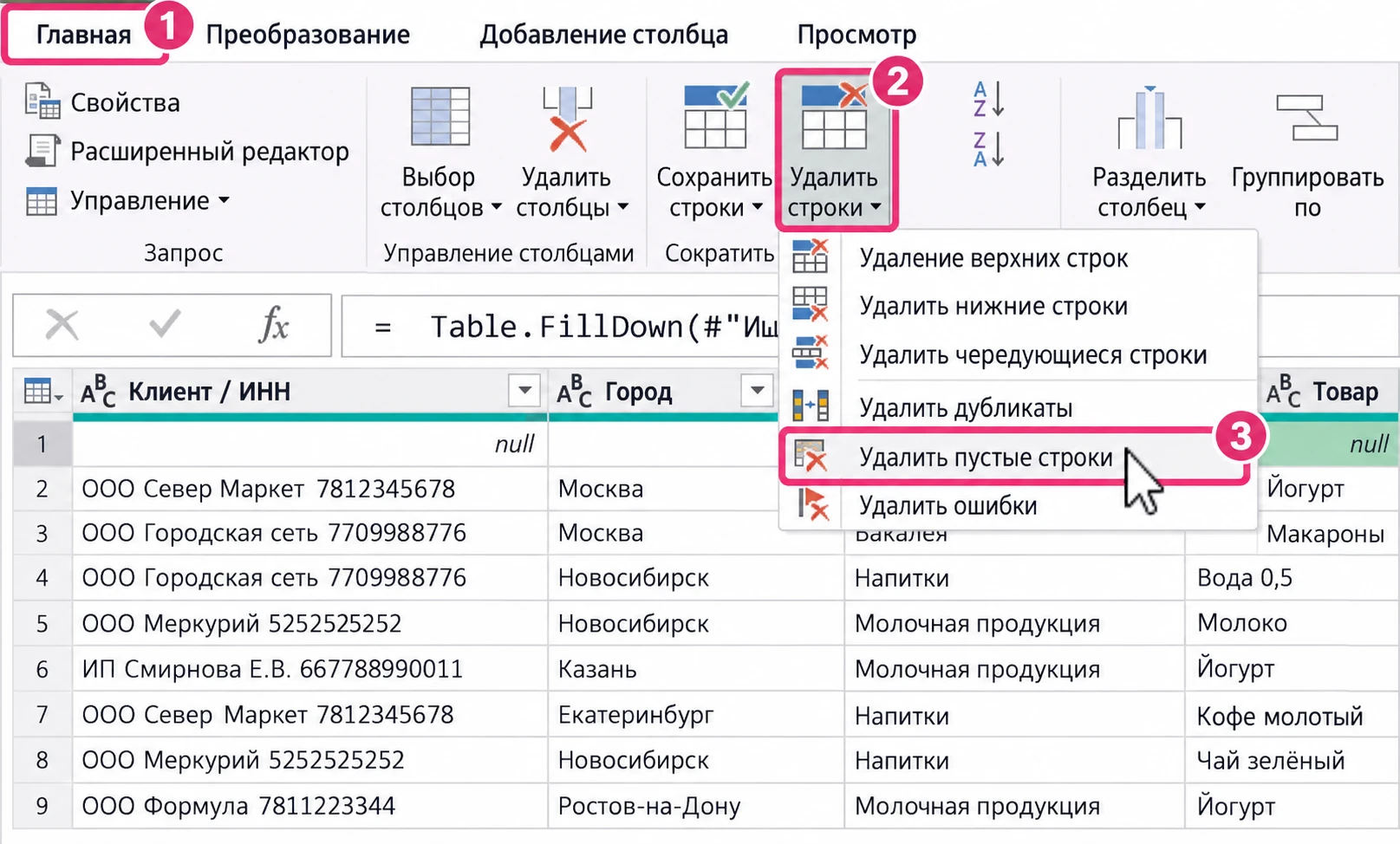Image resolution: width=1400 pixels, height=844 pixels.
Task: Select row number 5 header
Action: click(42, 624)
